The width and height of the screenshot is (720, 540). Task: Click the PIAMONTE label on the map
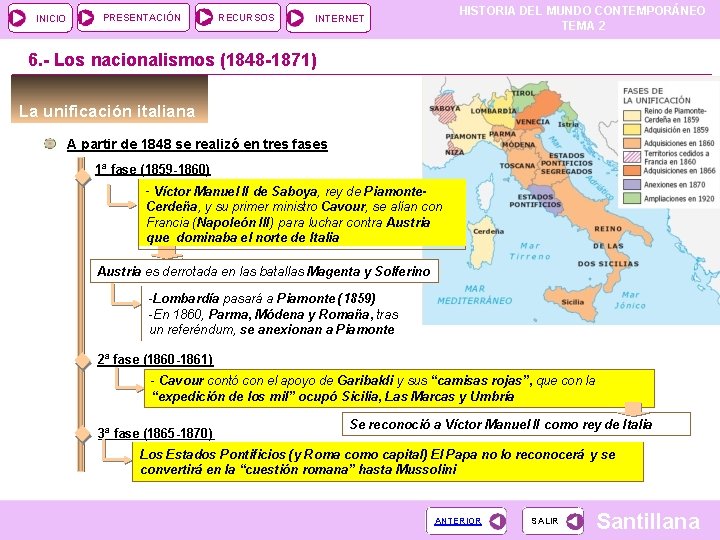coord(466,136)
